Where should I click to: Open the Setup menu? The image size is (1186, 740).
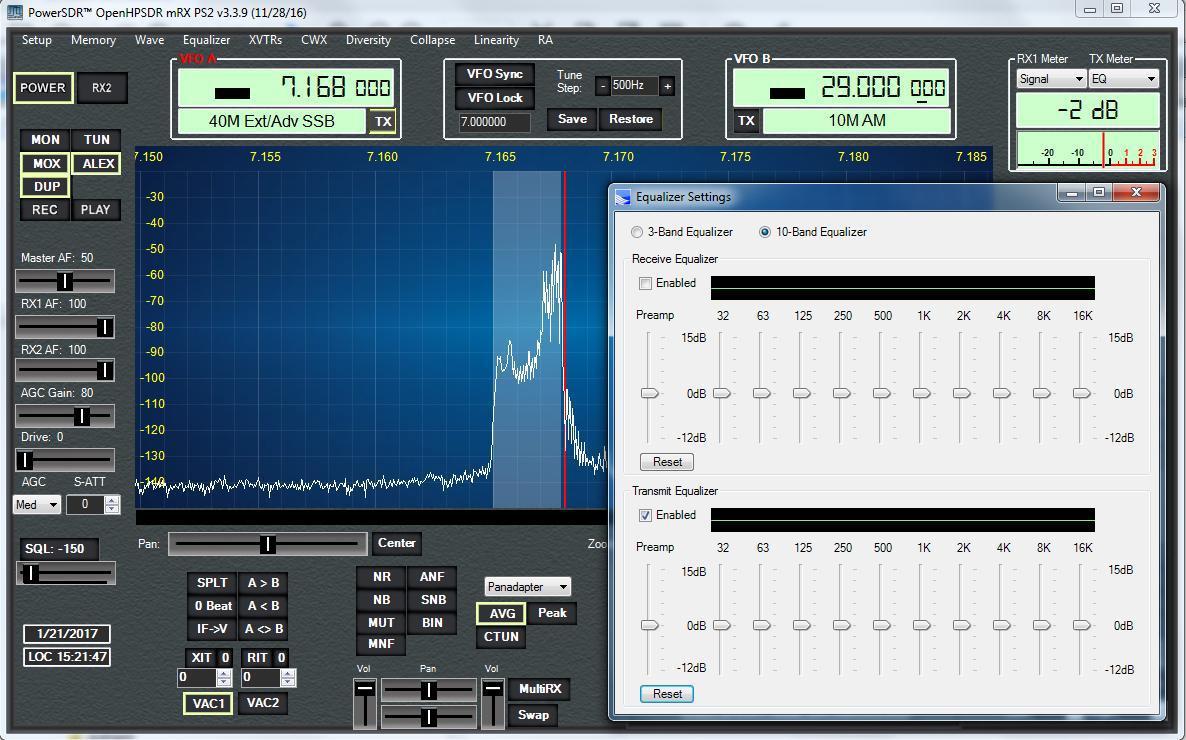tap(36, 40)
